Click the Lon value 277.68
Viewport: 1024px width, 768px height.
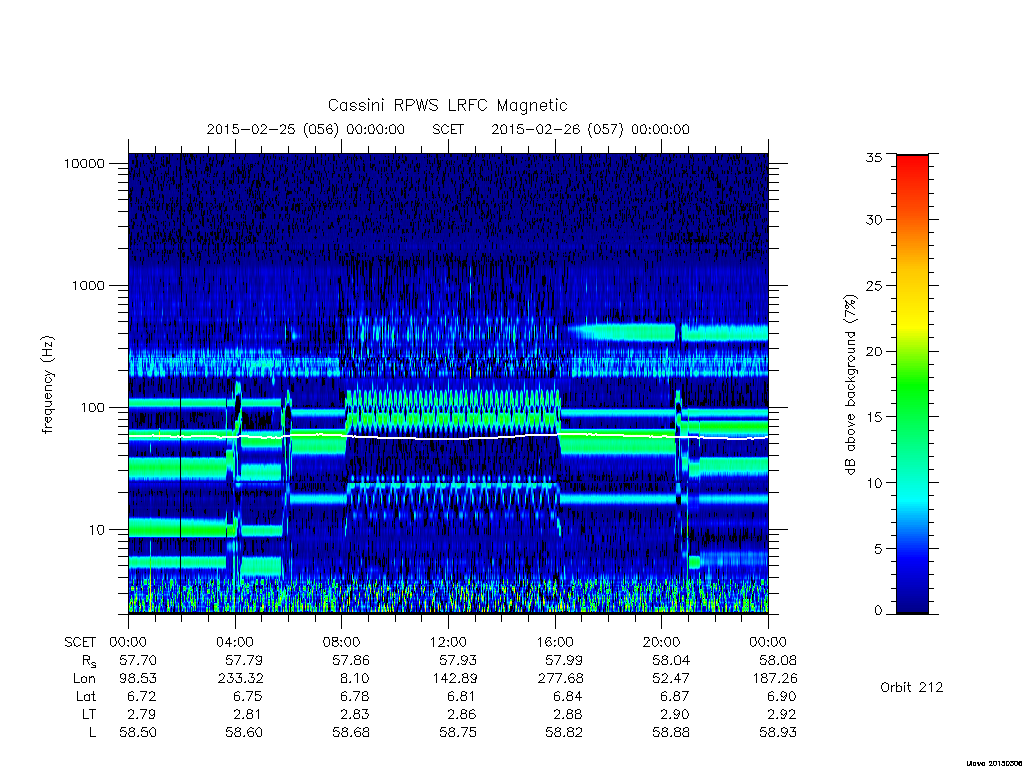[x=560, y=679]
